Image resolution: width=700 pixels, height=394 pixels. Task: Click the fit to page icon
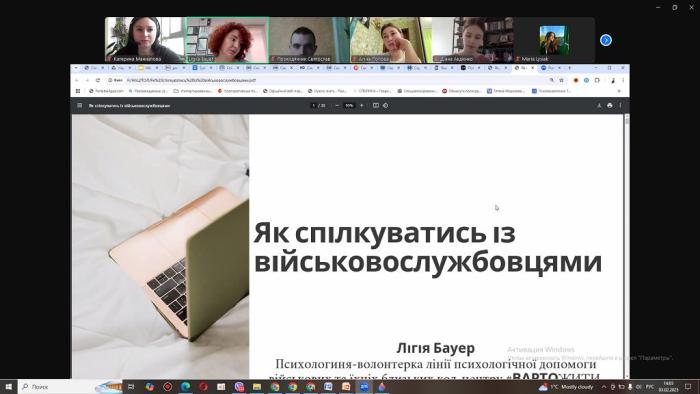point(376,106)
